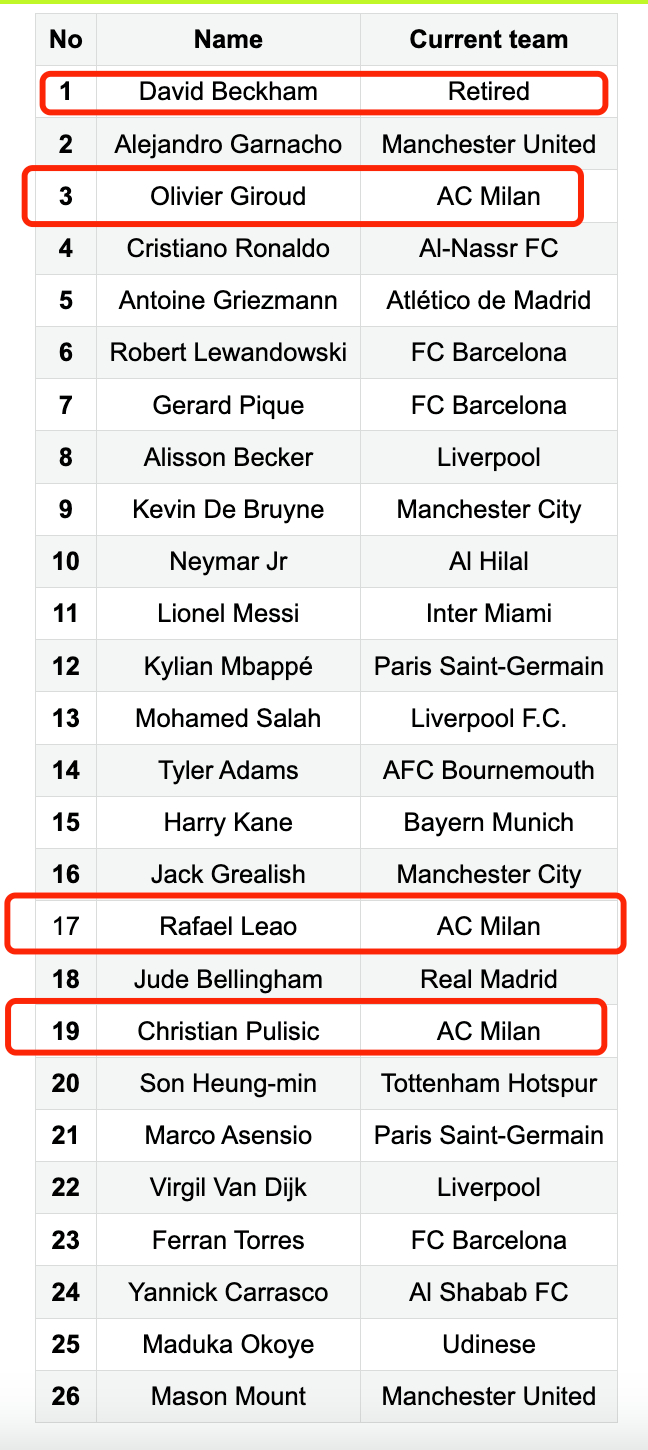
Task: Click the Tottenham Hotspur team cell
Action: [x=489, y=1084]
